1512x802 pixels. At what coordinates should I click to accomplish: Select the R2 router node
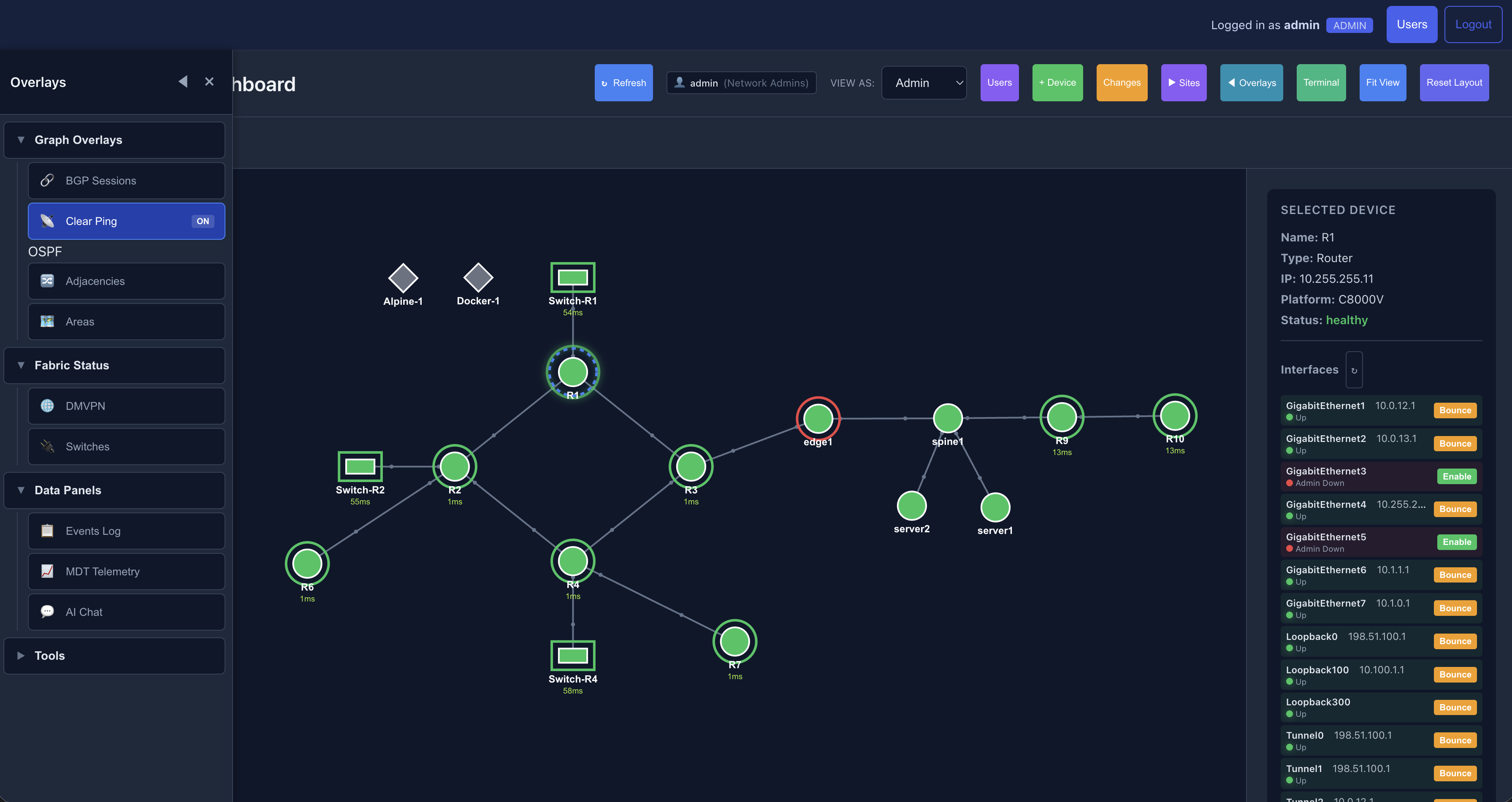pyautogui.click(x=455, y=466)
